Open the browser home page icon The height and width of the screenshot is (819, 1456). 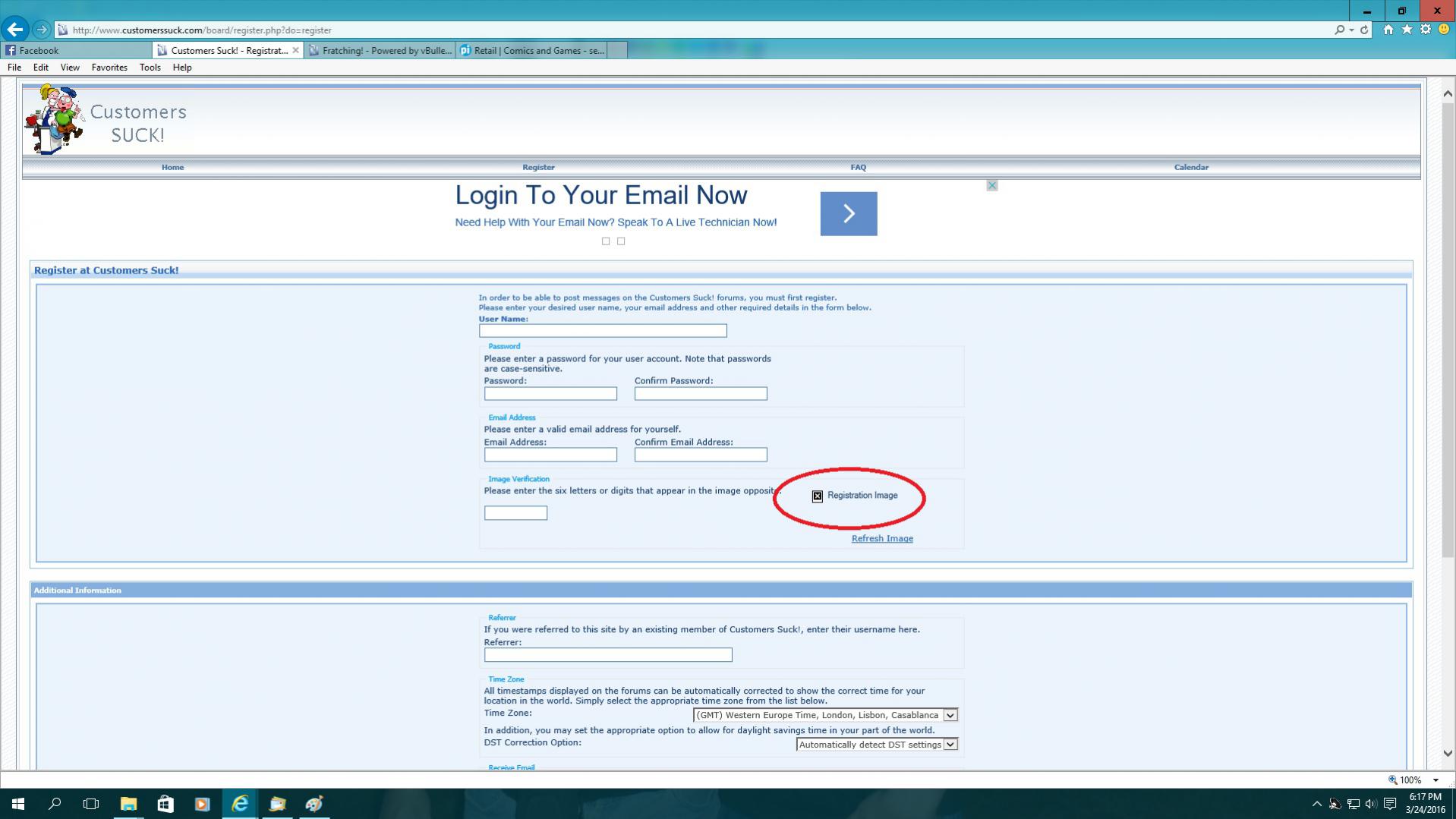pyautogui.click(x=1388, y=30)
